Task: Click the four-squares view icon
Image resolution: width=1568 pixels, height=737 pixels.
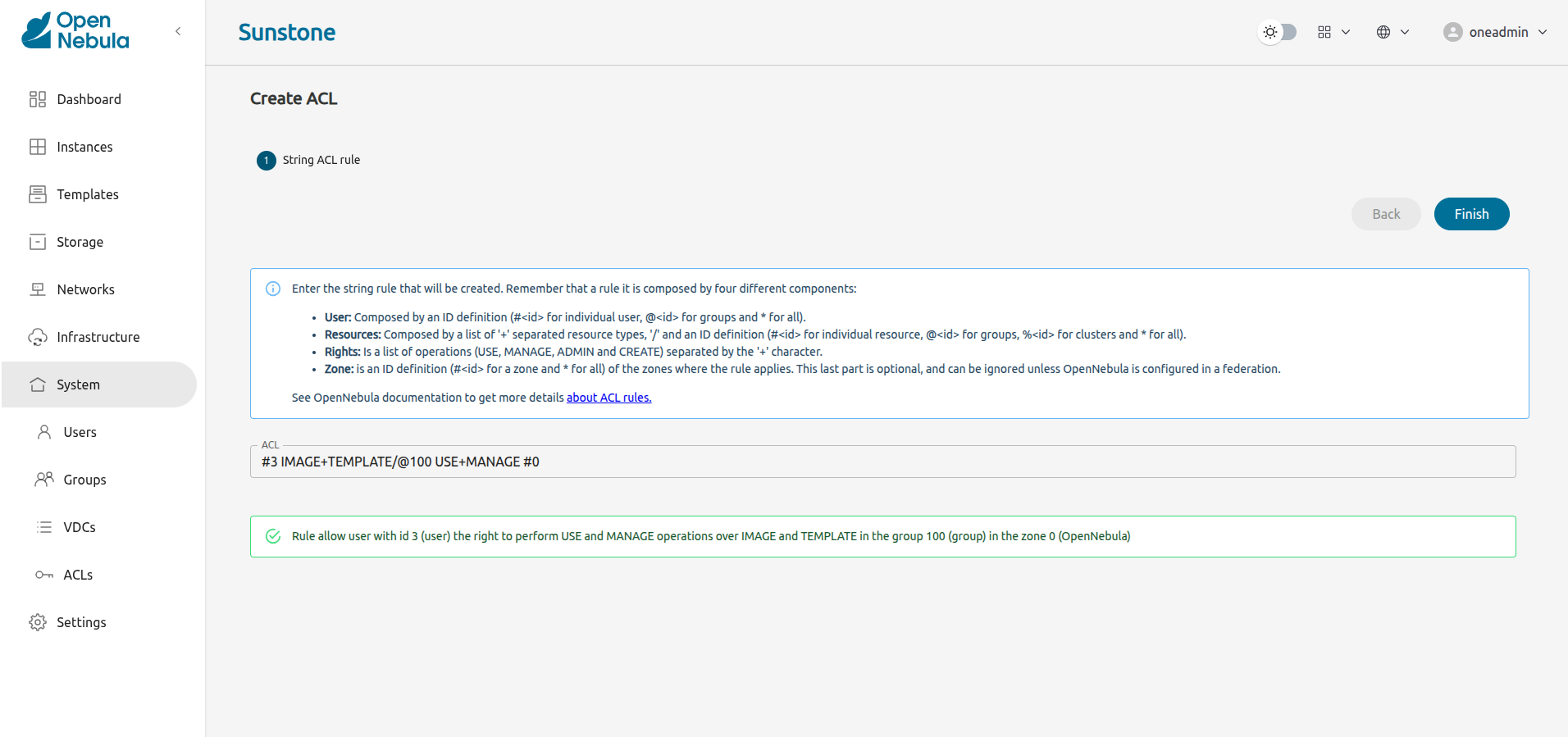Action: (x=1324, y=32)
